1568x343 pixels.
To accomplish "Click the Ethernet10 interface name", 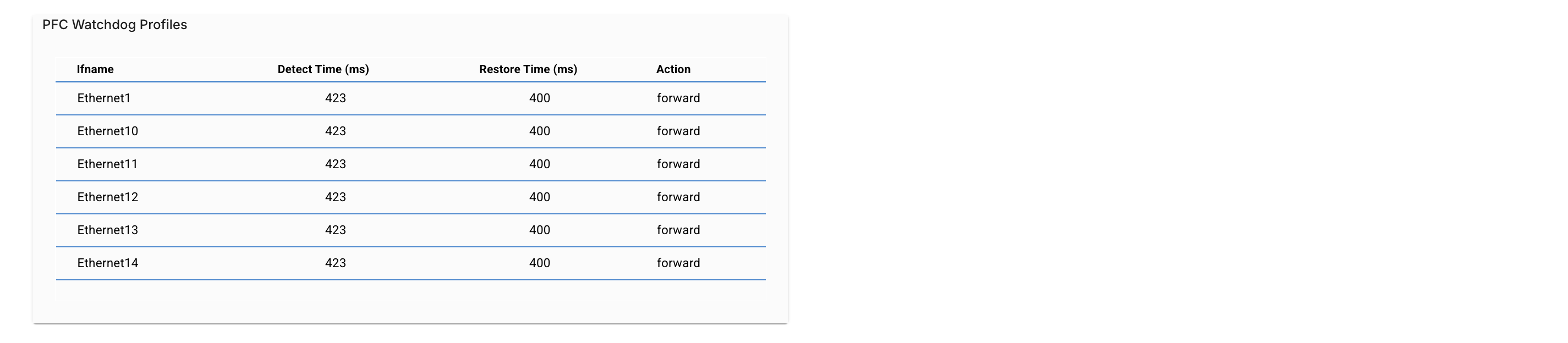I will click(x=107, y=131).
